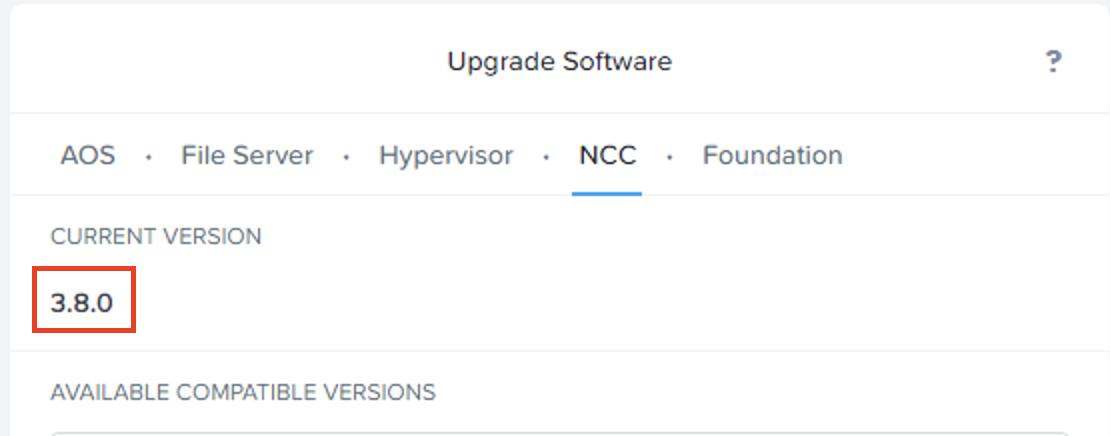Select the Hypervisor tab
The width and height of the screenshot is (1110, 436).
click(x=446, y=156)
